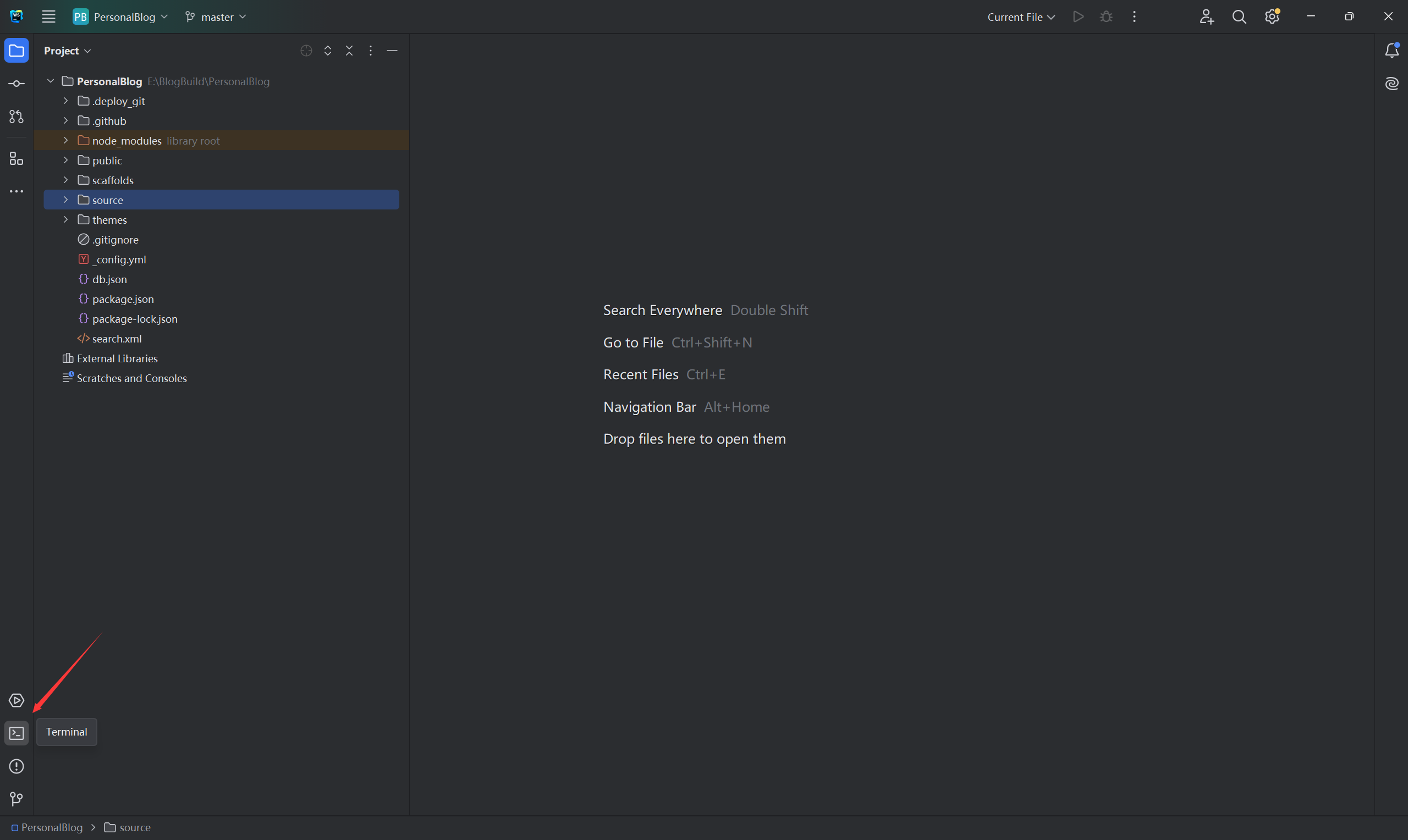Open the Git tool window icon
This screenshot has height=840, width=1408.
pos(16,799)
